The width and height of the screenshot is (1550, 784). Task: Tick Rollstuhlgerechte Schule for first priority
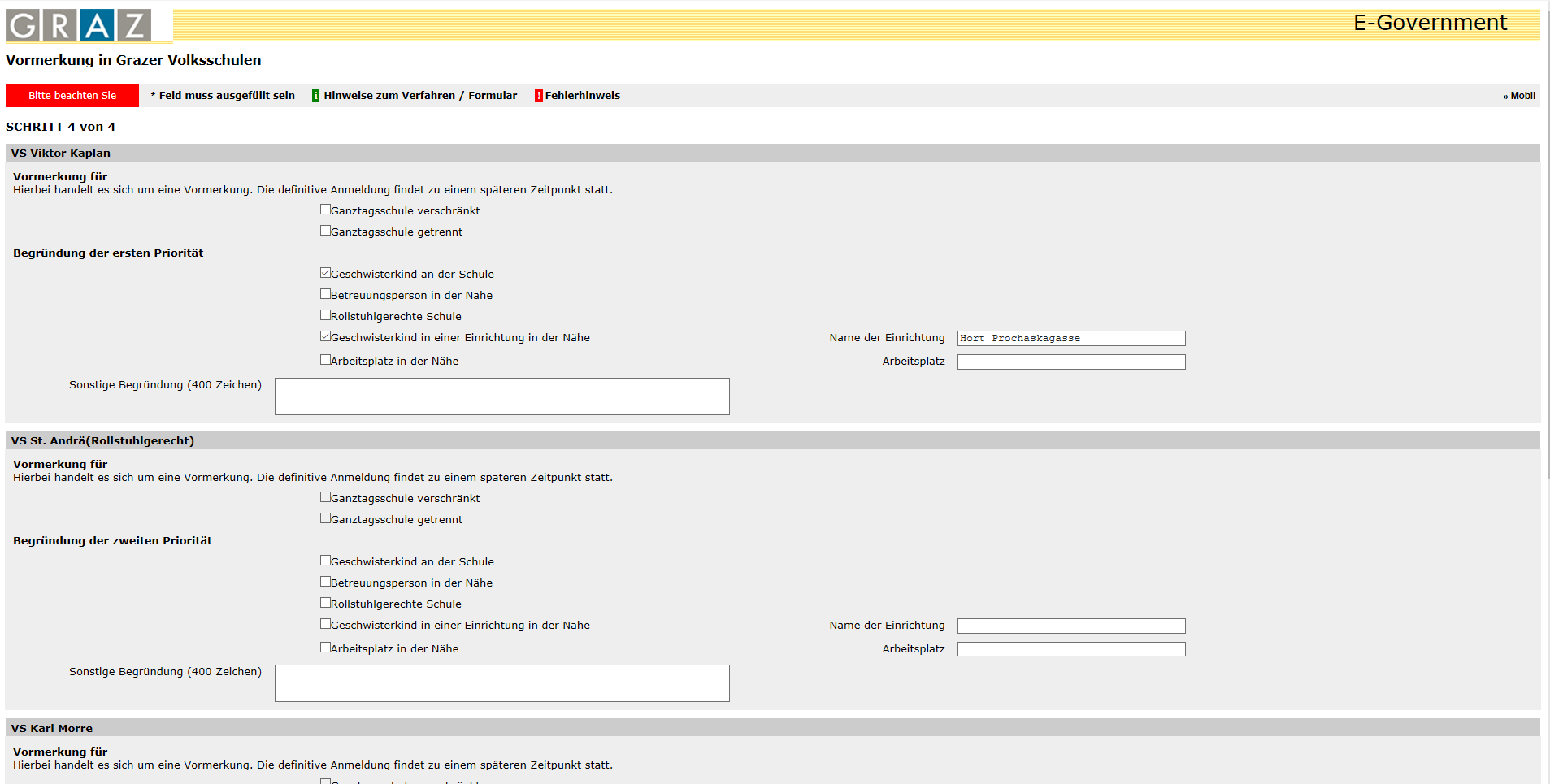point(325,315)
